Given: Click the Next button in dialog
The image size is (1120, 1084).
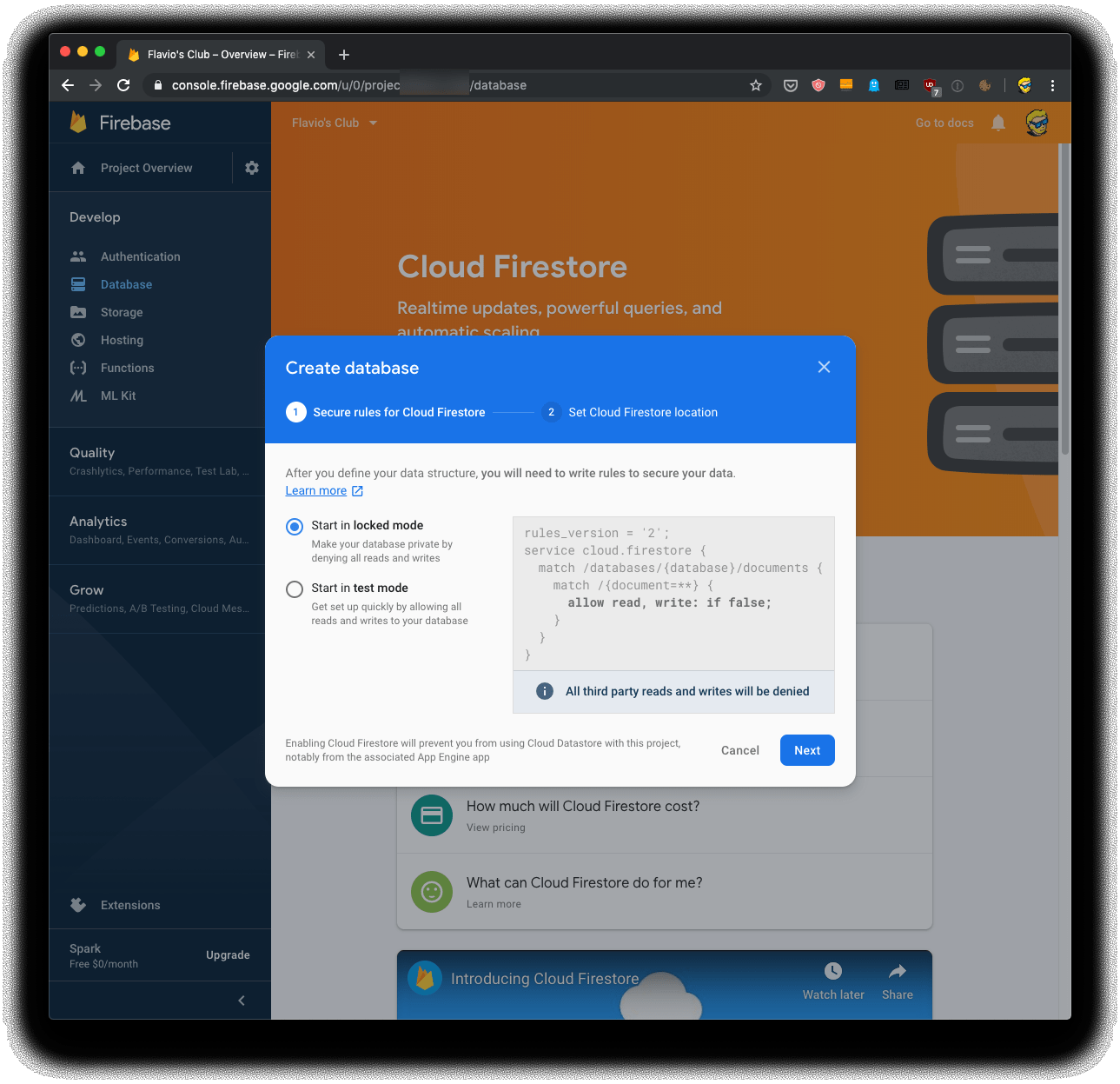Looking at the screenshot, I should (x=806, y=750).
